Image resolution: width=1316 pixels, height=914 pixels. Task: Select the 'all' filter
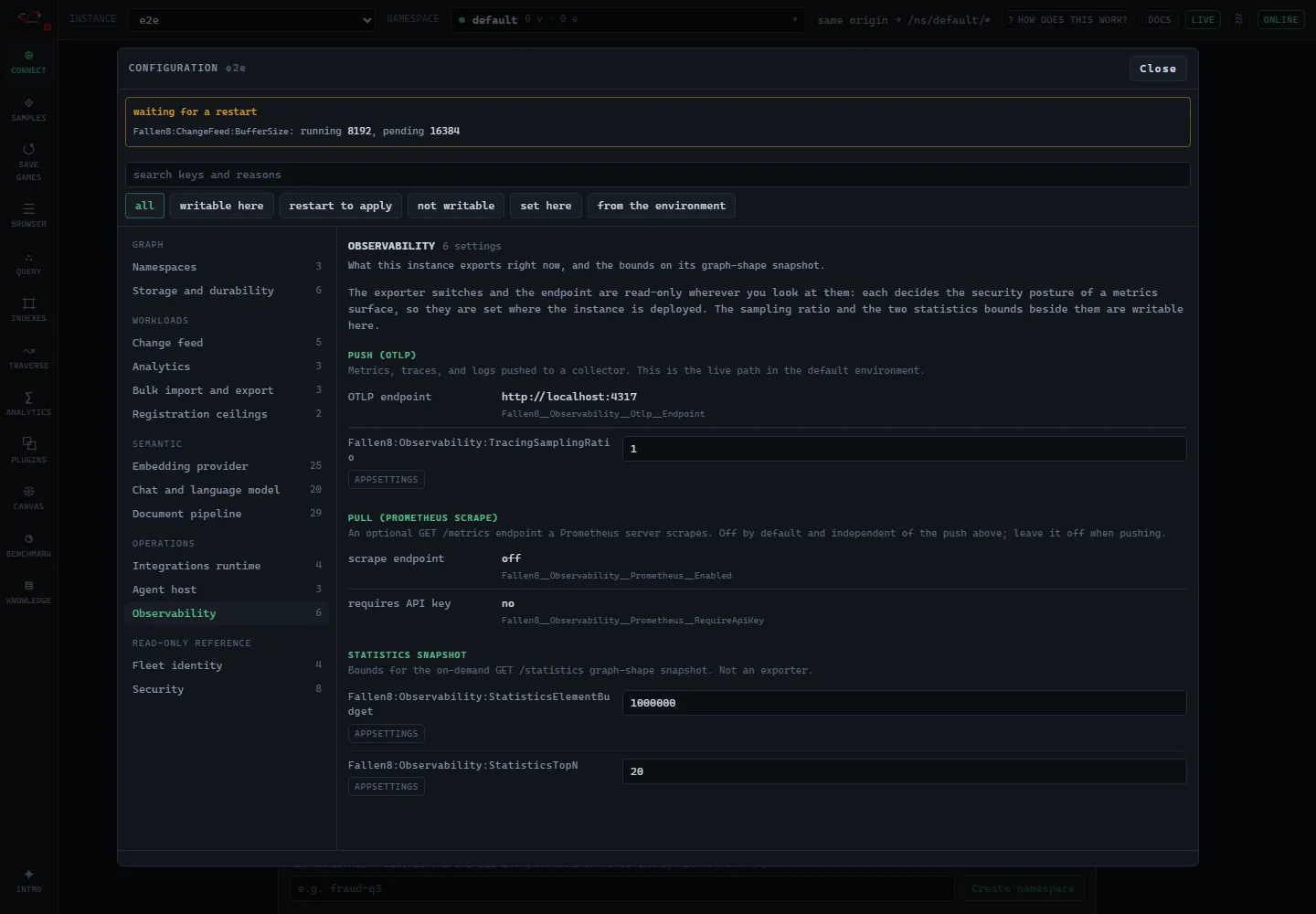click(144, 206)
